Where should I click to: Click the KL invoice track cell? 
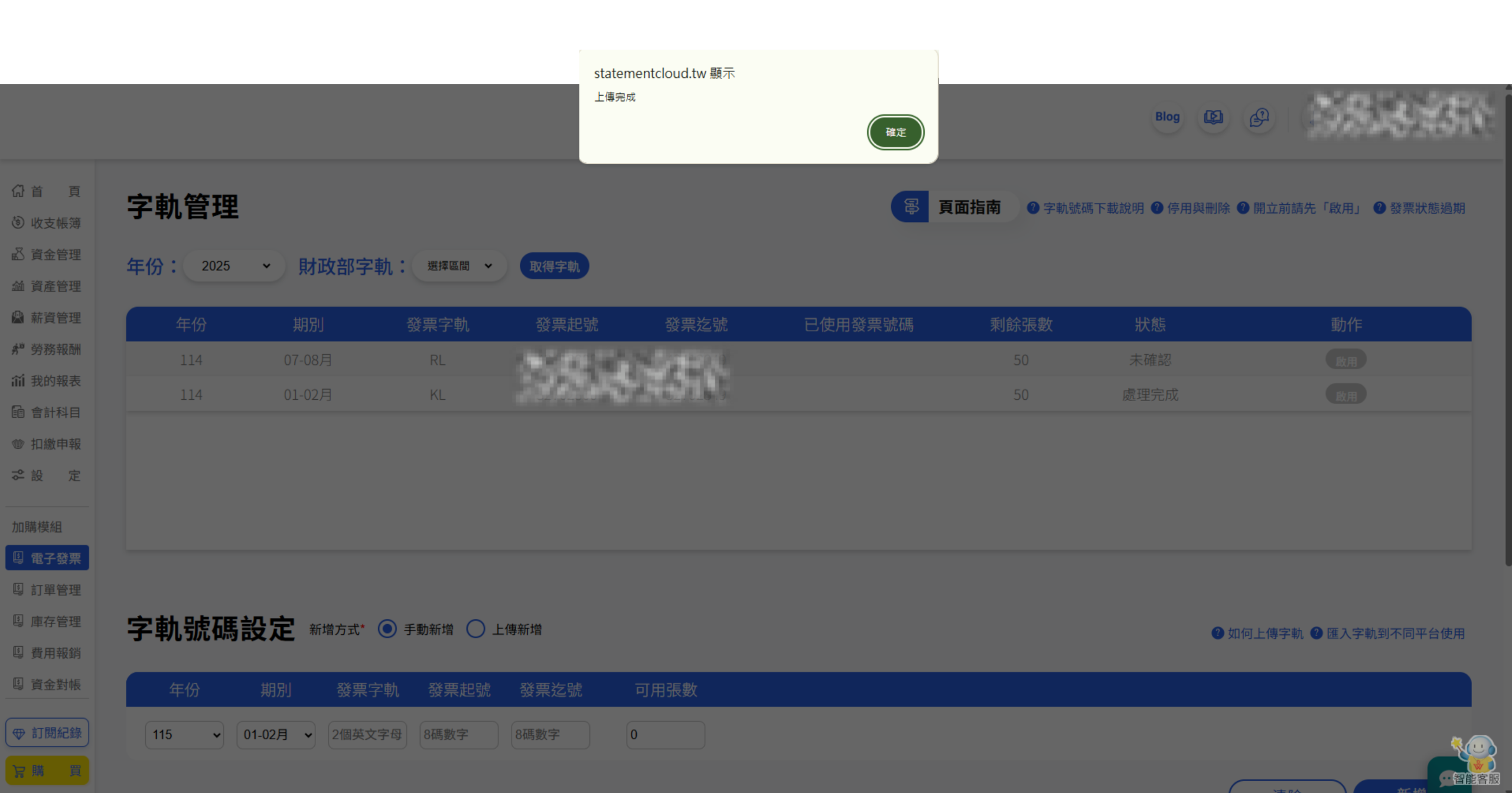[x=437, y=394]
